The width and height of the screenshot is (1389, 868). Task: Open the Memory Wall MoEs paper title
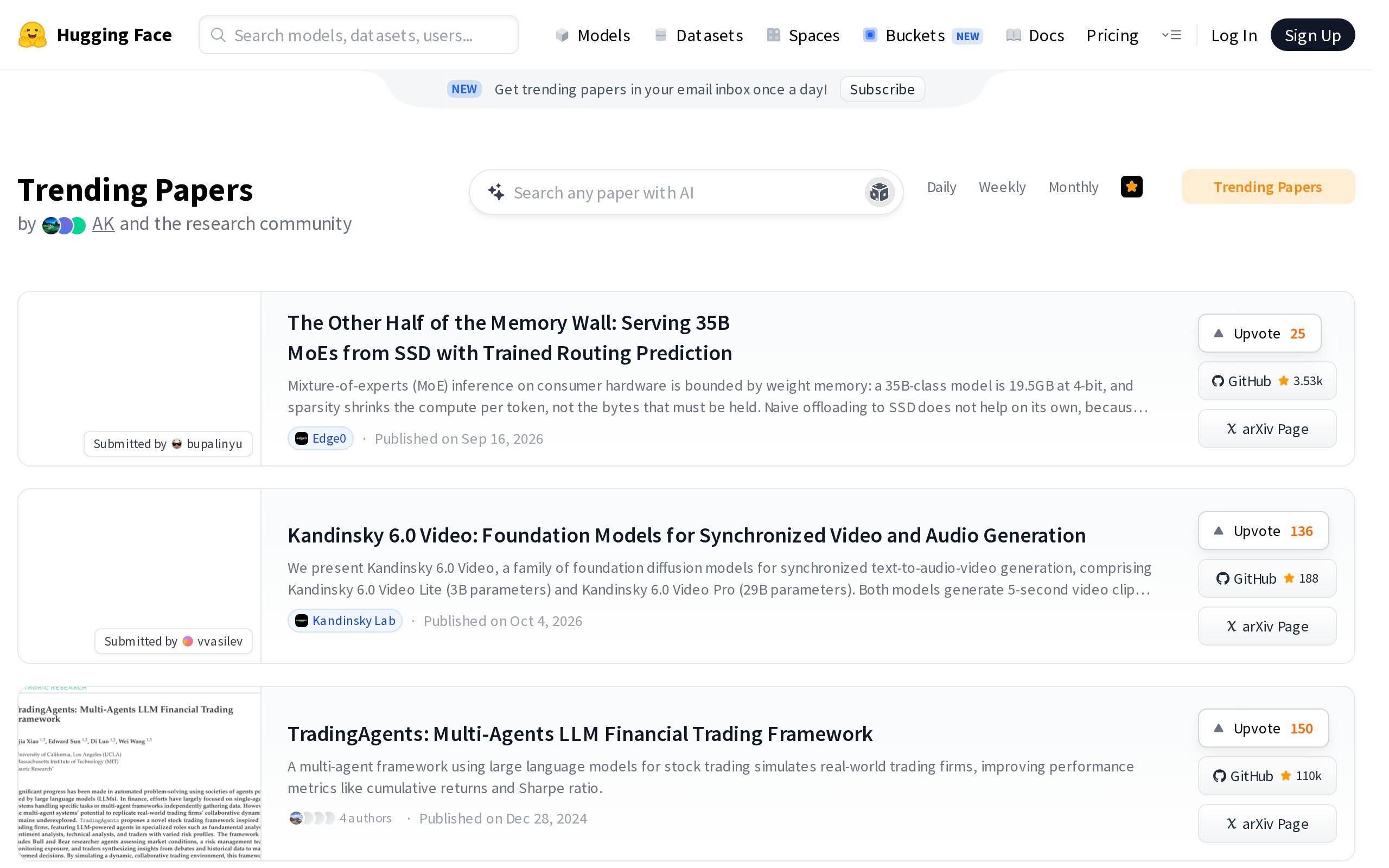coord(509,337)
